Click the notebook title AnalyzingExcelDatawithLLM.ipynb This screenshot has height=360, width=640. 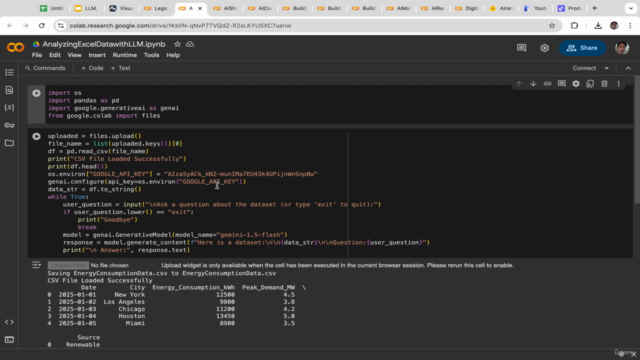(104, 44)
